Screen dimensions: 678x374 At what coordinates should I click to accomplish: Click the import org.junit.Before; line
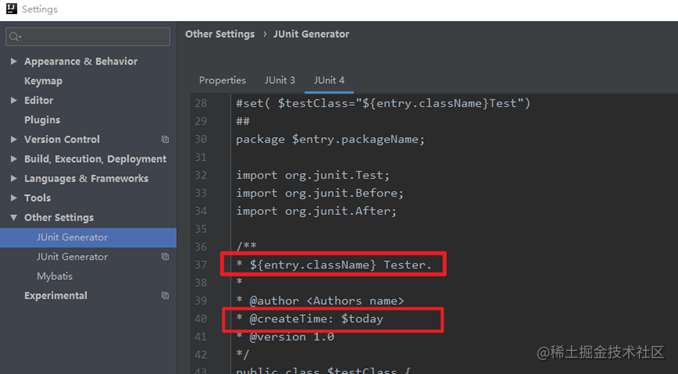point(320,193)
